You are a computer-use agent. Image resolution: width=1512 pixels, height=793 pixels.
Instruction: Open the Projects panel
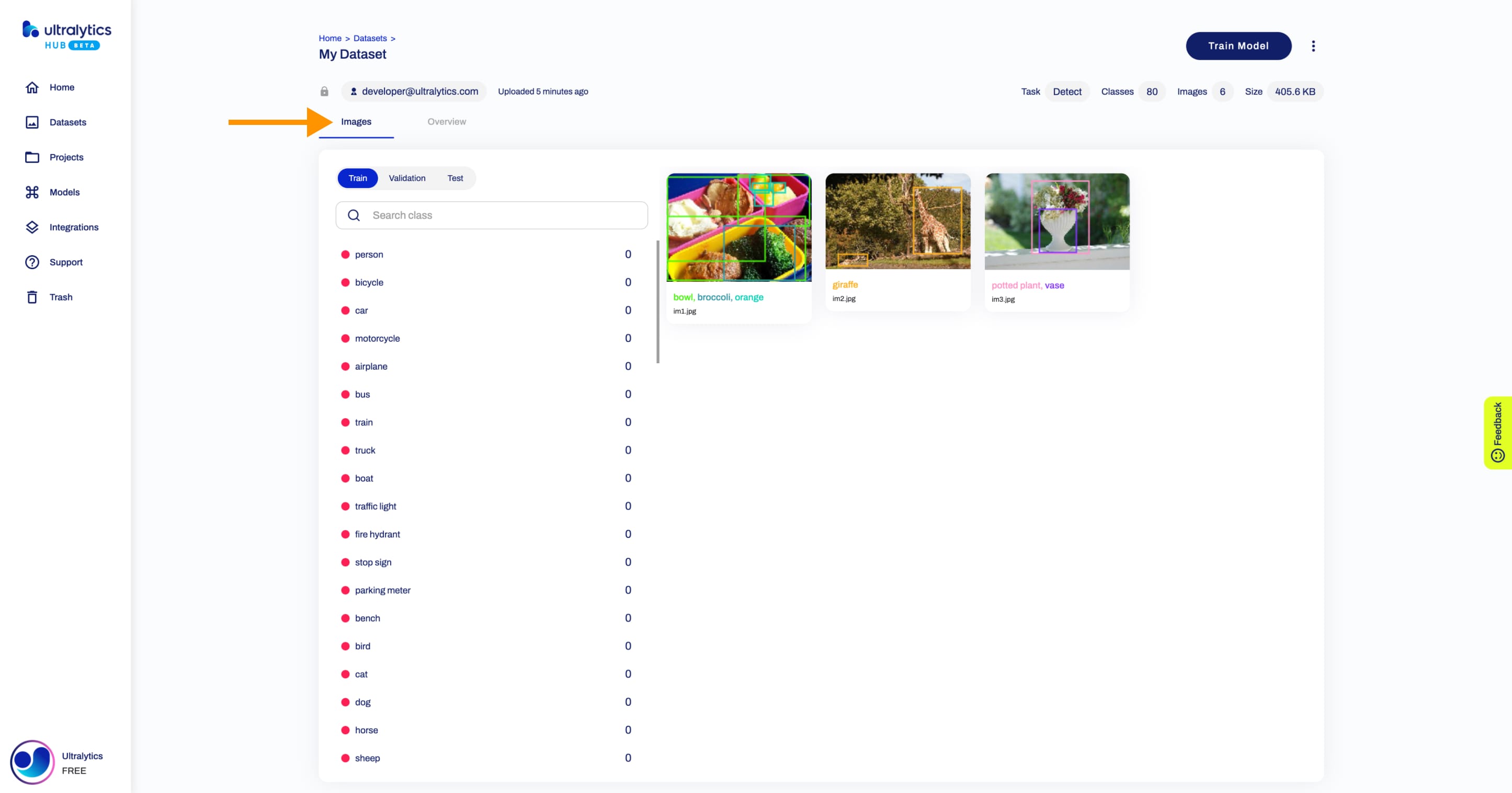pos(67,157)
